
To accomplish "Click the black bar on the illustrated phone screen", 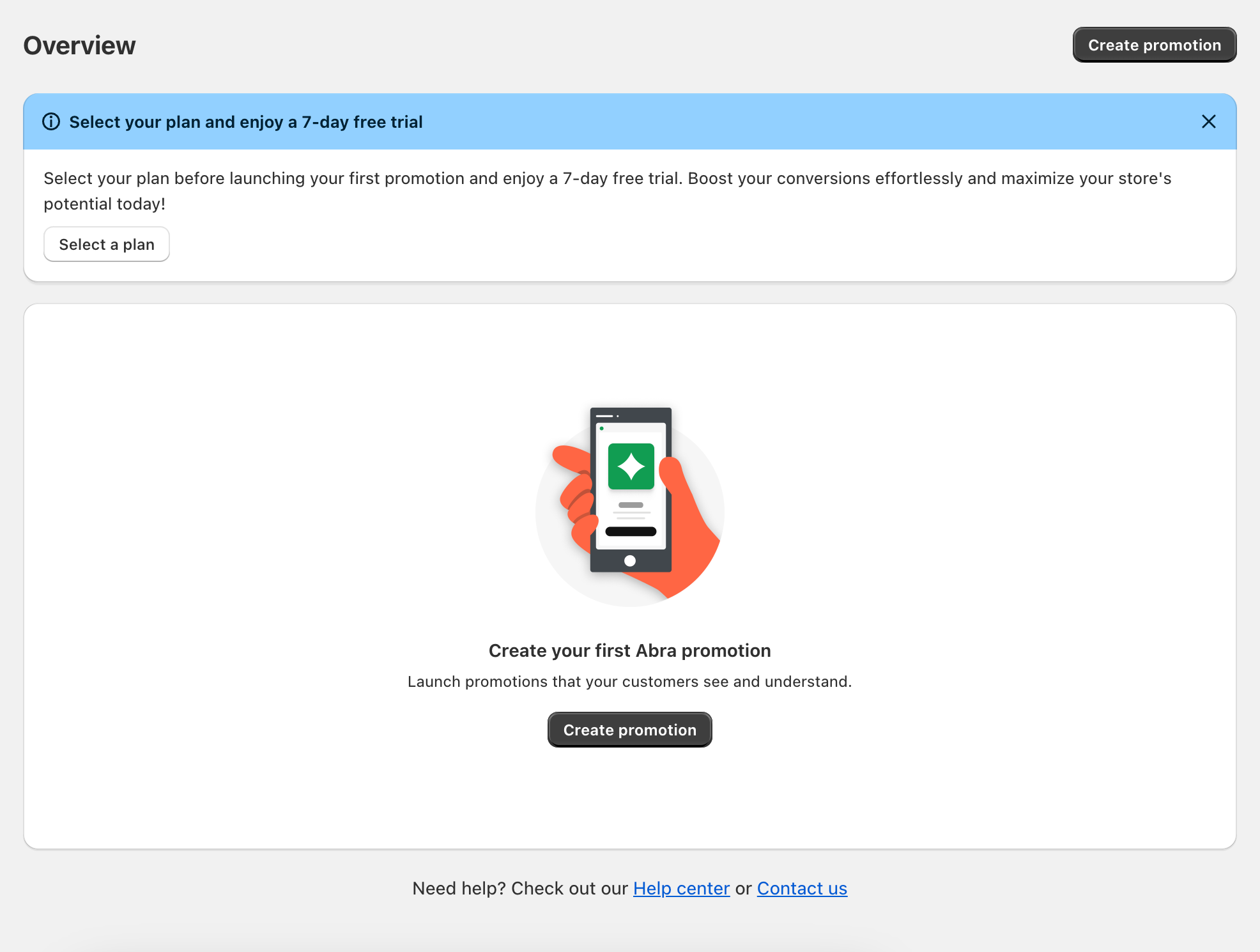I will 631,532.
